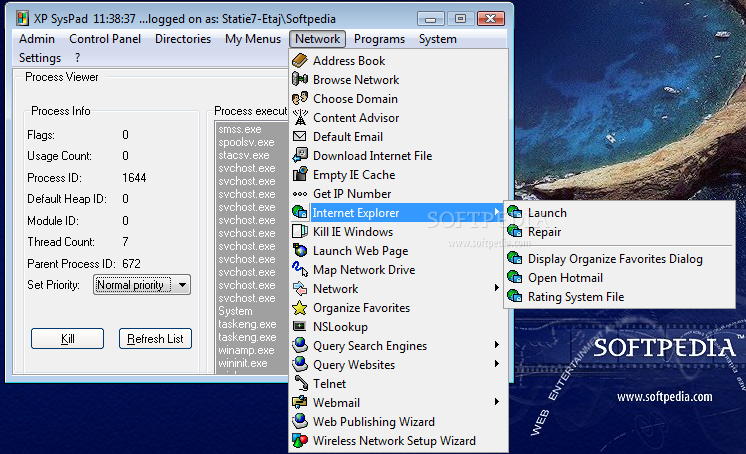Open the My Menus menu
The image size is (746, 454).
coord(253,39)
